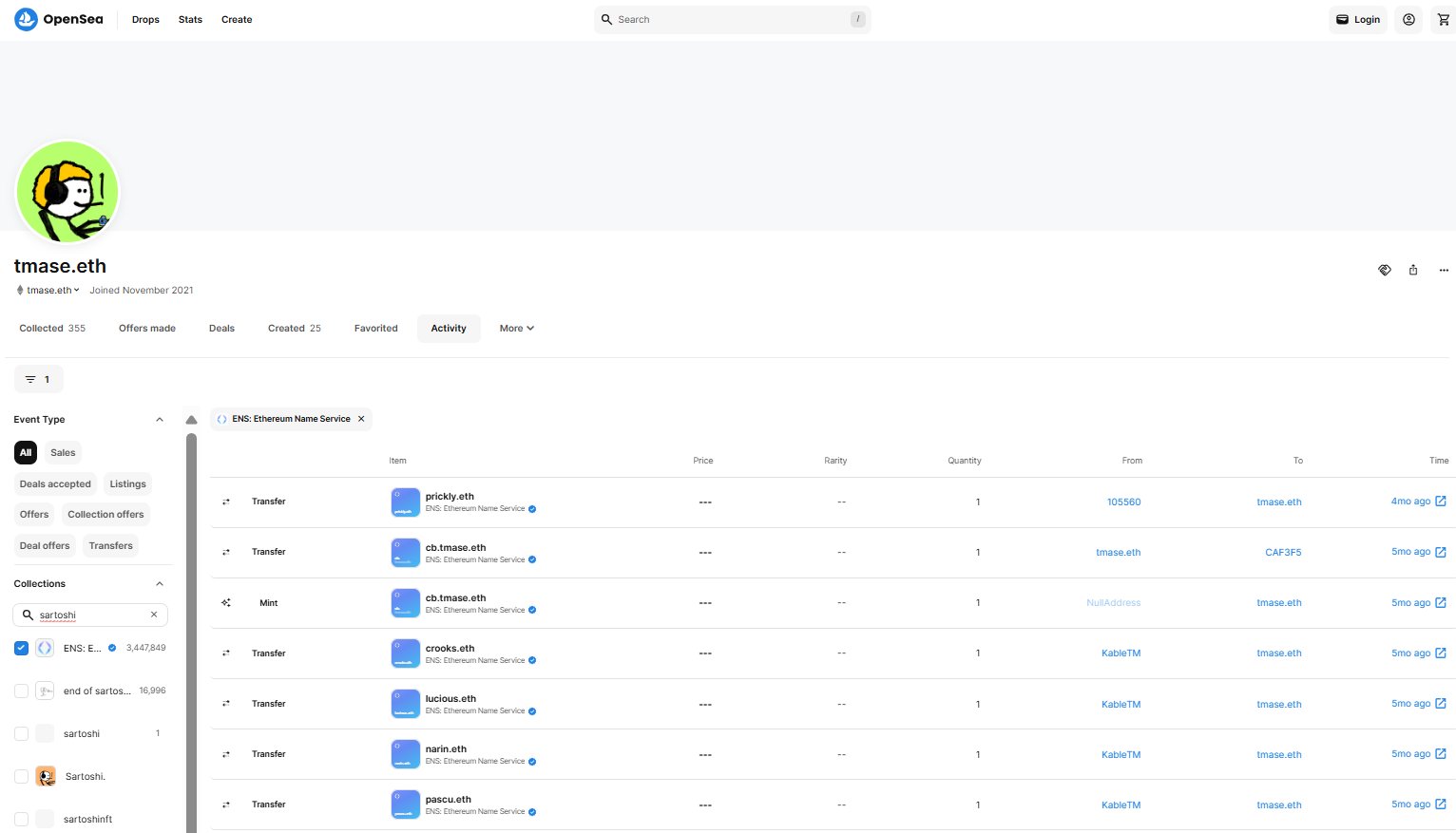Open the prickly.eth transaction external link icon

point(1441,502)
